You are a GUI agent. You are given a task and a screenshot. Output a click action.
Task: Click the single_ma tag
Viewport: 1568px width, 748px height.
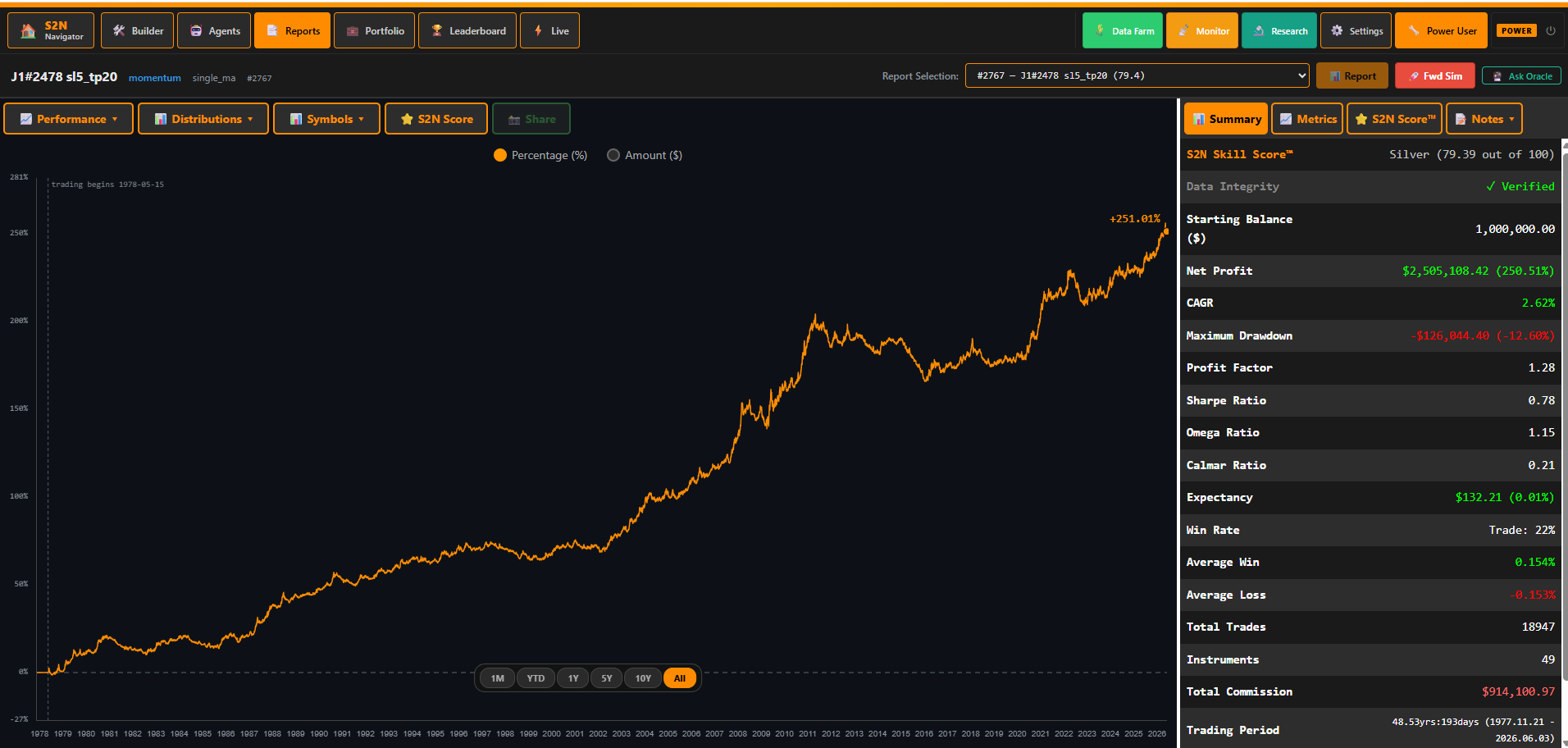click(x=214, y=78)
